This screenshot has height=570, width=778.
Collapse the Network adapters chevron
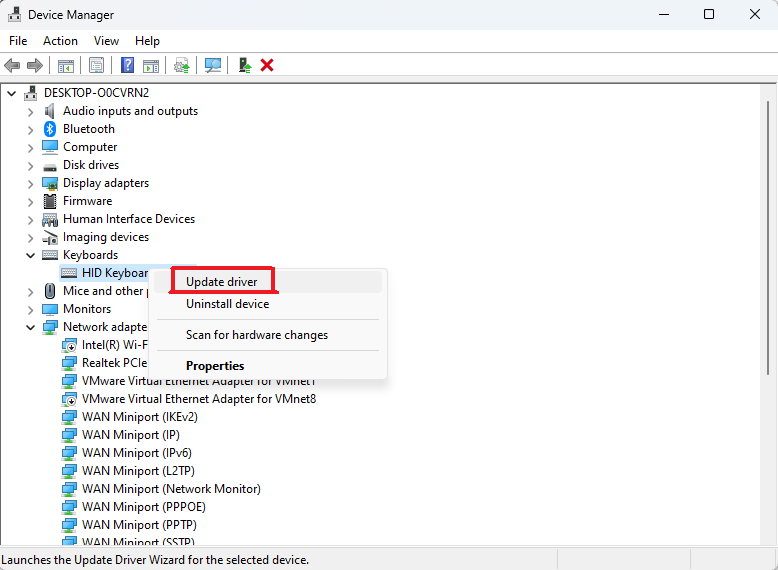[31, 327]
